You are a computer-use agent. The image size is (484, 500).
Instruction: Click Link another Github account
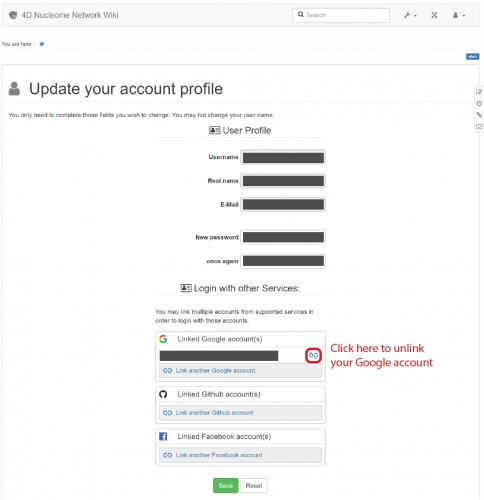pyautogui.click(x=240, y=413)
